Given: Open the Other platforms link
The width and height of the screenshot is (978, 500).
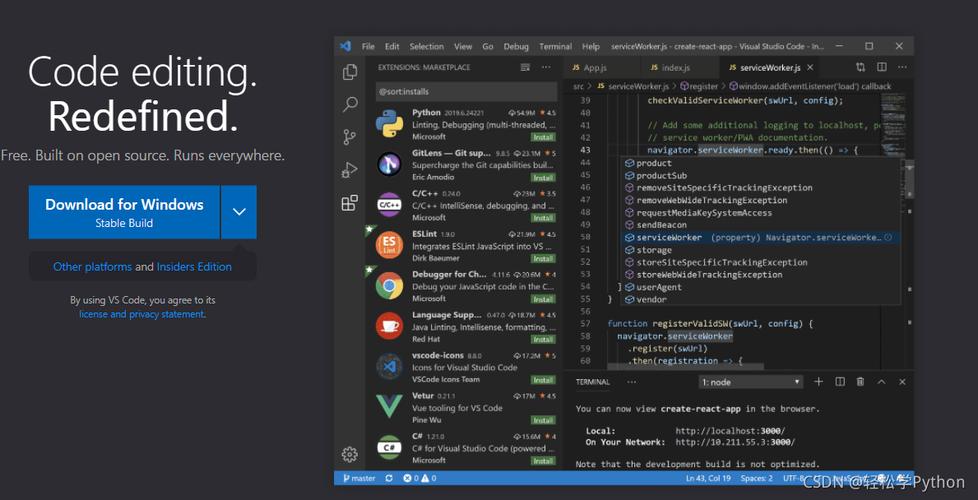Looking at the screenshot, I should click(92, 267).
